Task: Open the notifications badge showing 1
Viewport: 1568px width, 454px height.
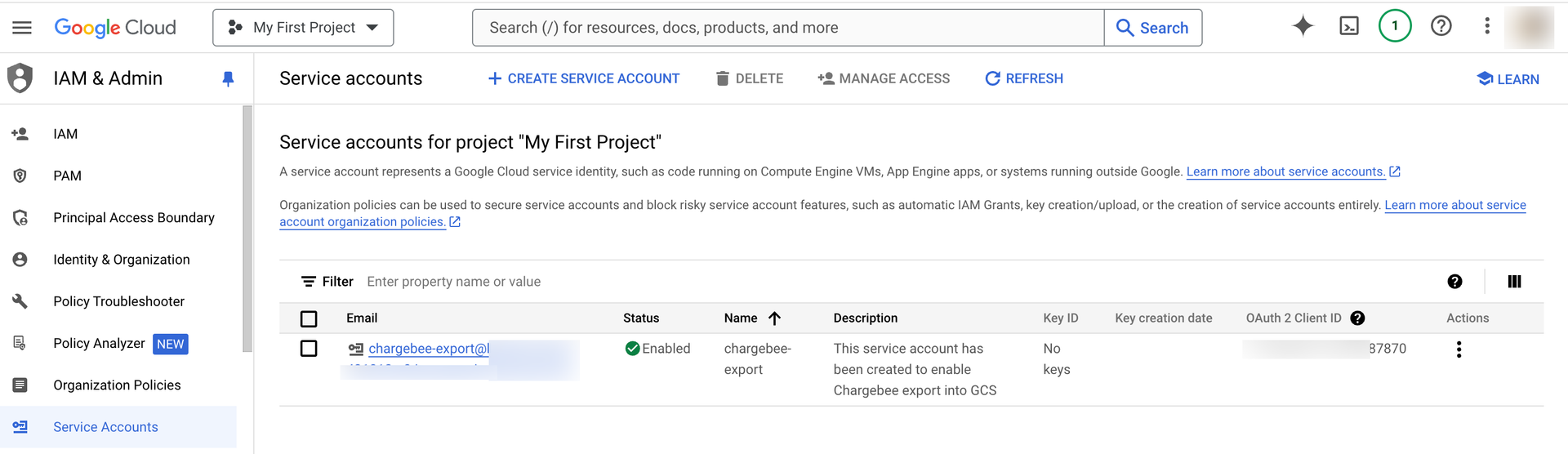Action: tap(1395, 26)
